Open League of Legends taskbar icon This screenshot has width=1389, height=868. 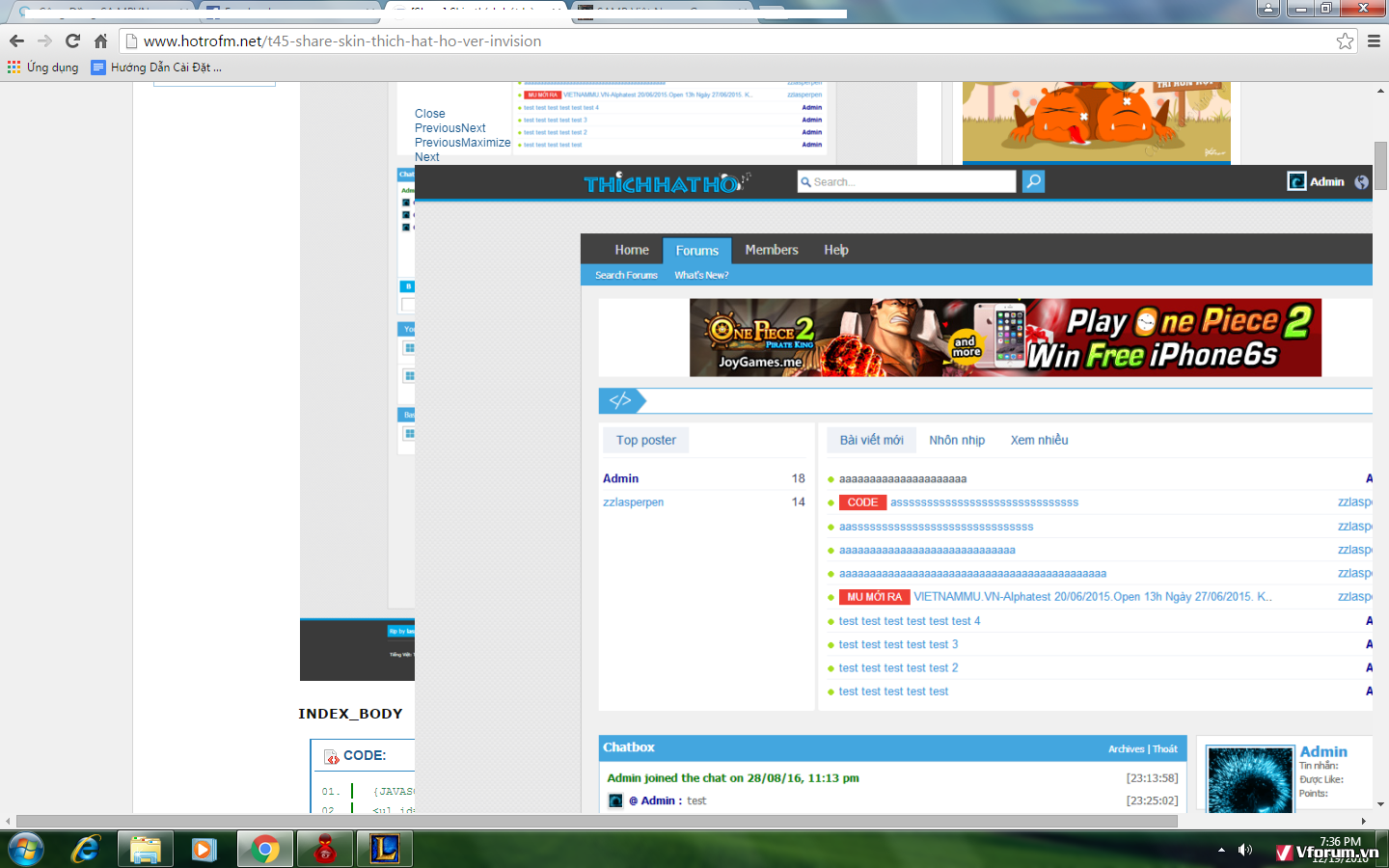[x=385, y=850]
